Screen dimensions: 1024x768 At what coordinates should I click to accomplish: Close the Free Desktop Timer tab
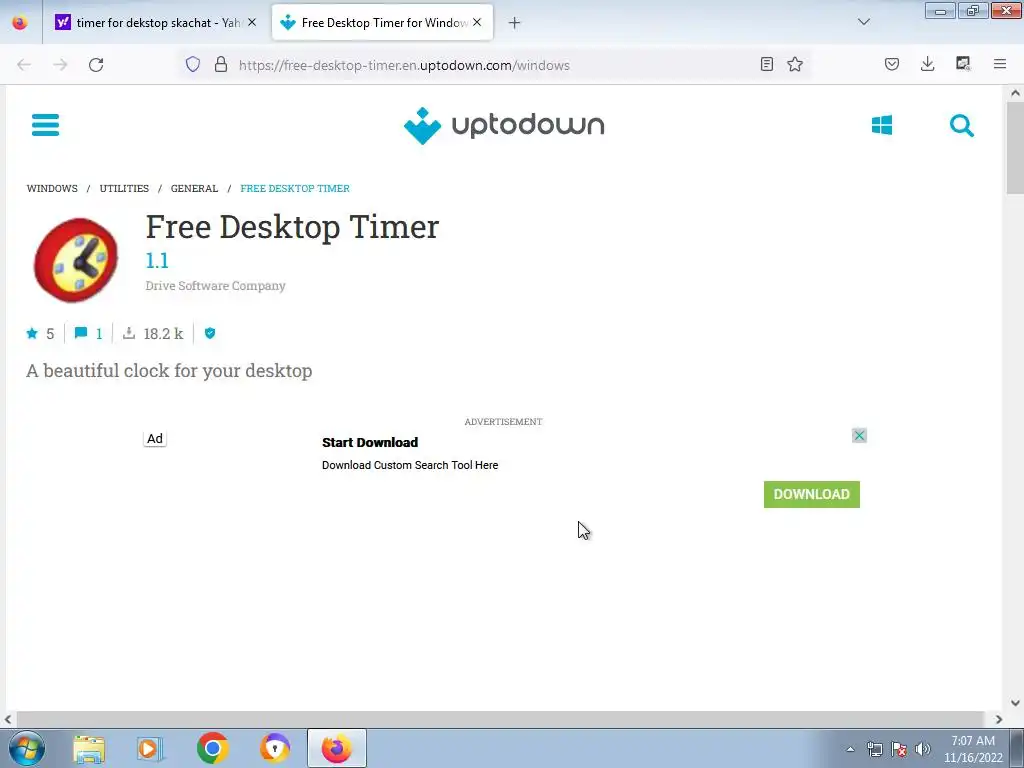coord(477,22)
